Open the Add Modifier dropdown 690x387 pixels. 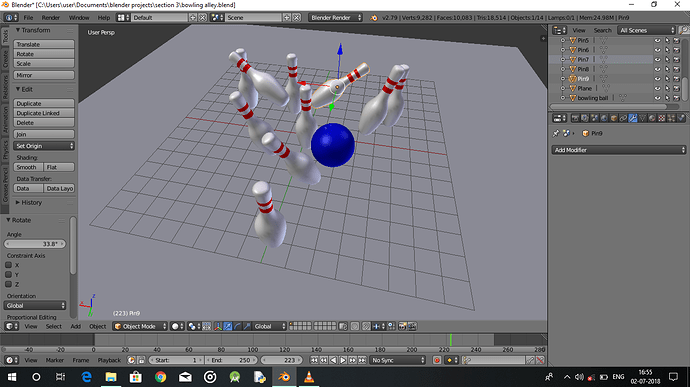coord(619,150)
